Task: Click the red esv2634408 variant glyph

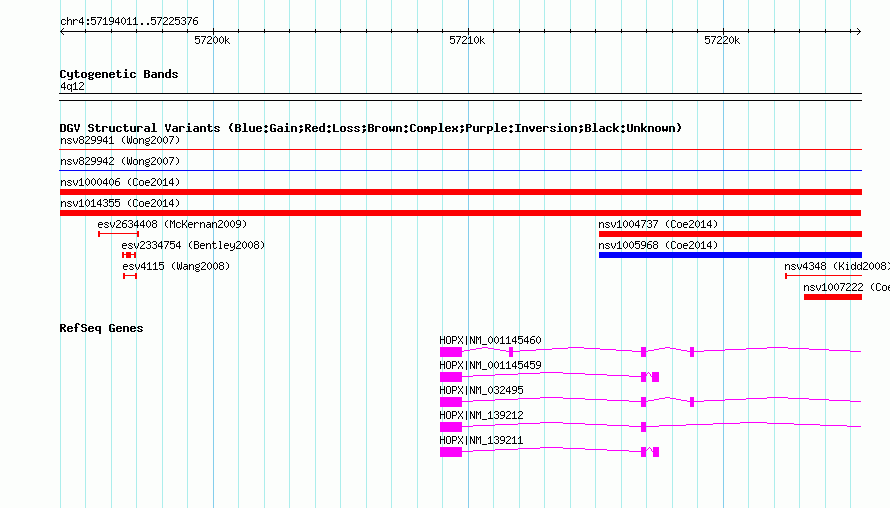Action: pyautogui.click(x=119, y=234)
